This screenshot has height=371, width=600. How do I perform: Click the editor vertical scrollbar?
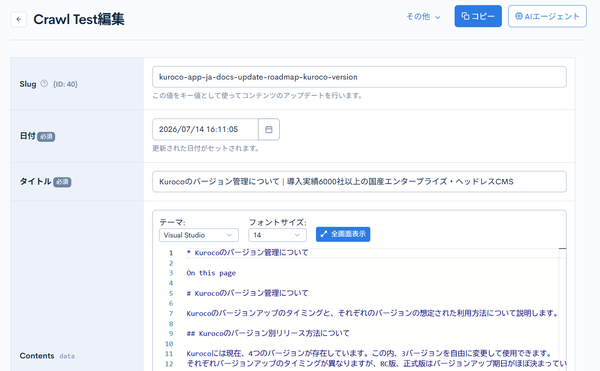[x=562, y=309]
